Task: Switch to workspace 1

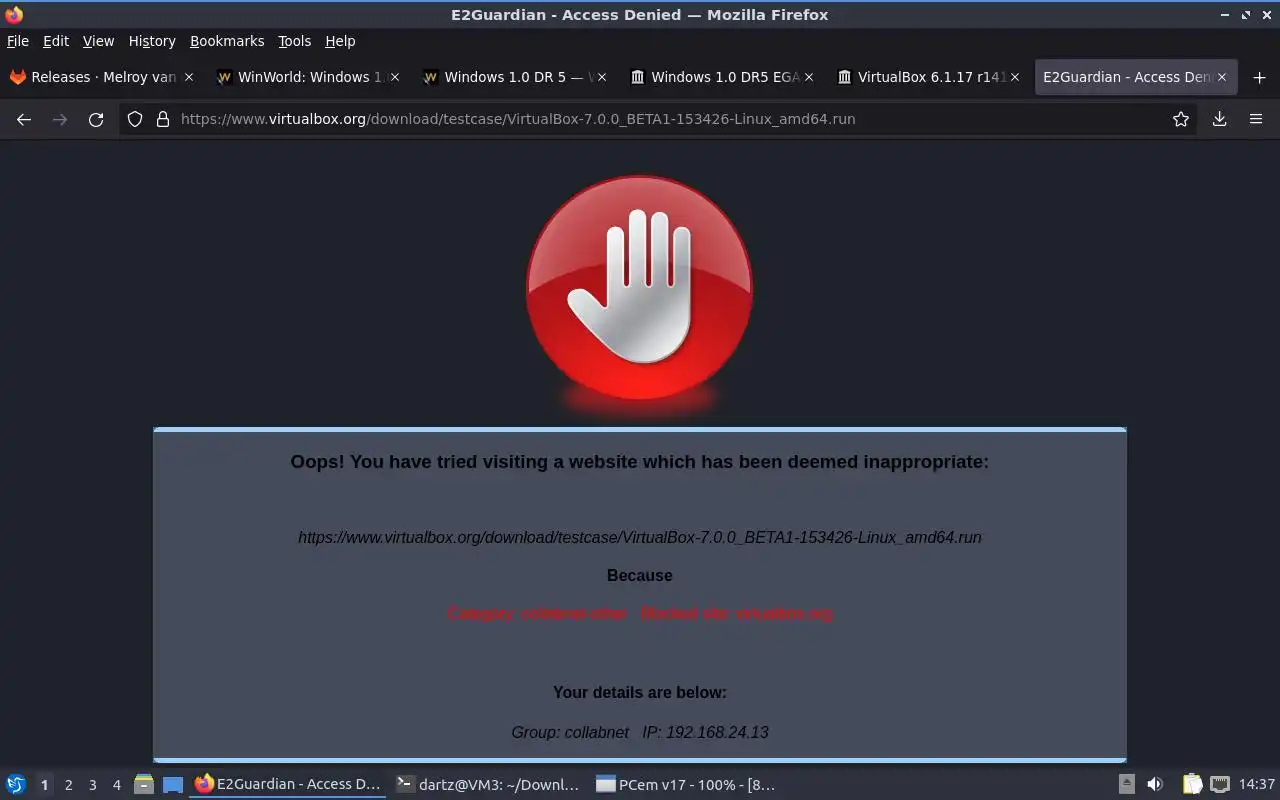Action: [44, 785]
